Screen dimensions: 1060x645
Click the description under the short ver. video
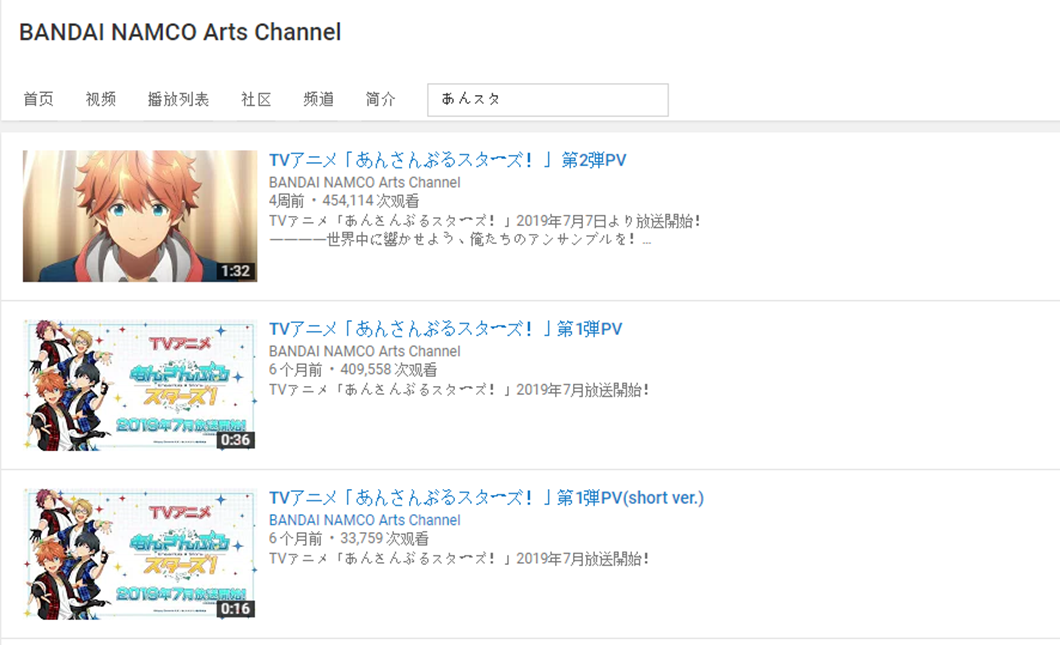coord(459,559)
